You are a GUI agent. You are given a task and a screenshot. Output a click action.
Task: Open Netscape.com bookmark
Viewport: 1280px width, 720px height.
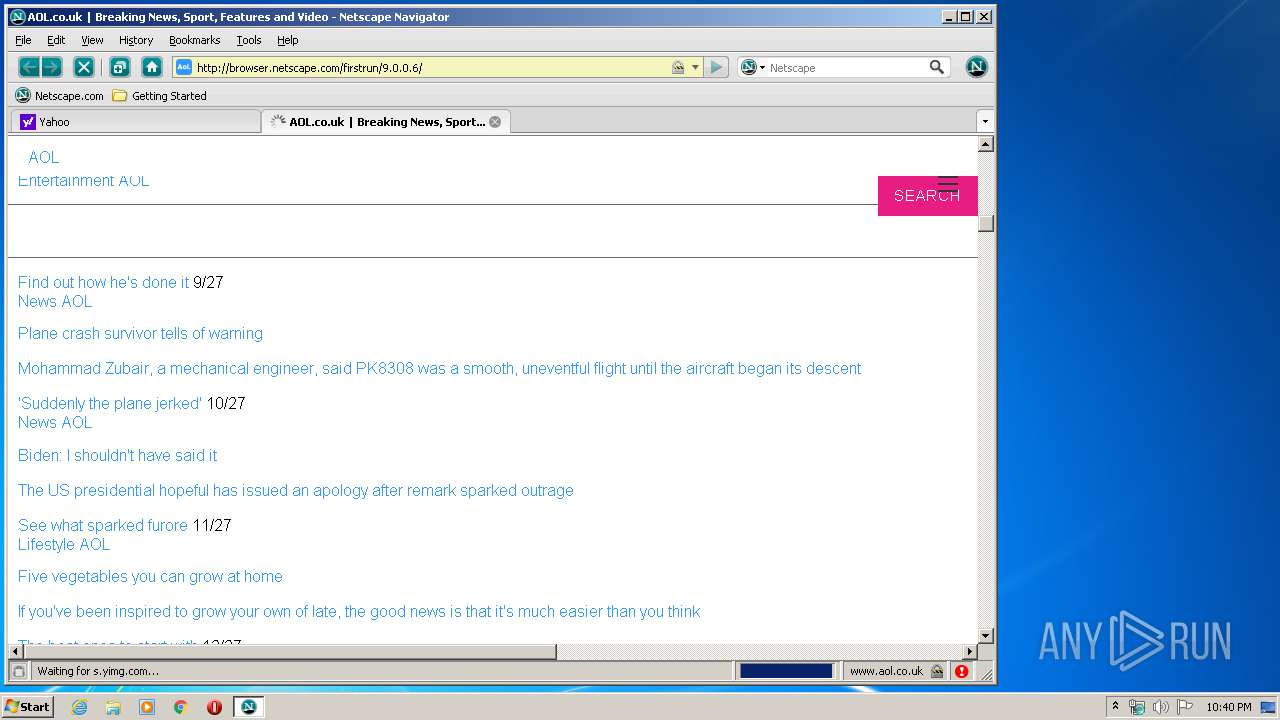(60, 96)
